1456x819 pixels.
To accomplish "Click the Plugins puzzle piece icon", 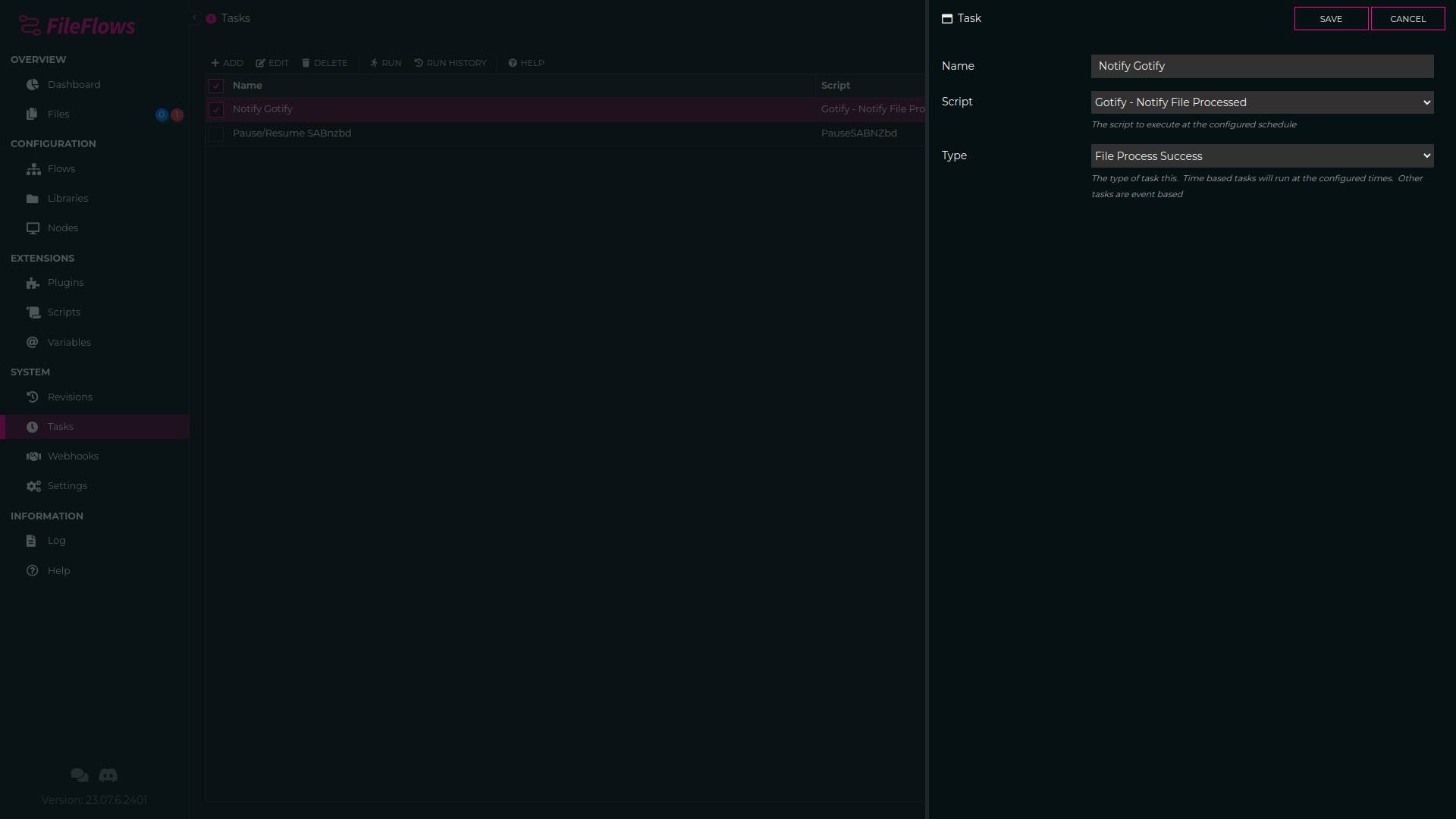I will [x=33, y=283].
